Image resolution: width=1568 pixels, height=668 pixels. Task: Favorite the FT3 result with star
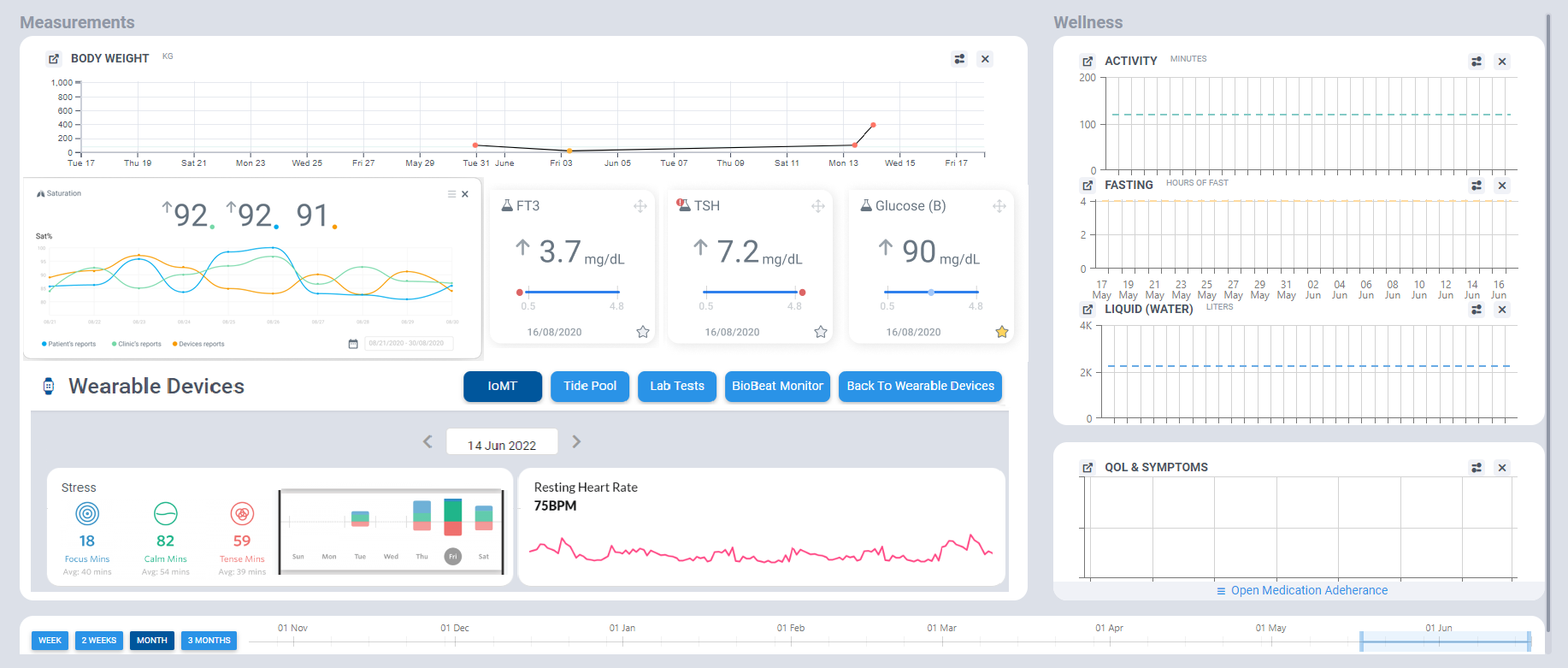[x=643, y=332]
